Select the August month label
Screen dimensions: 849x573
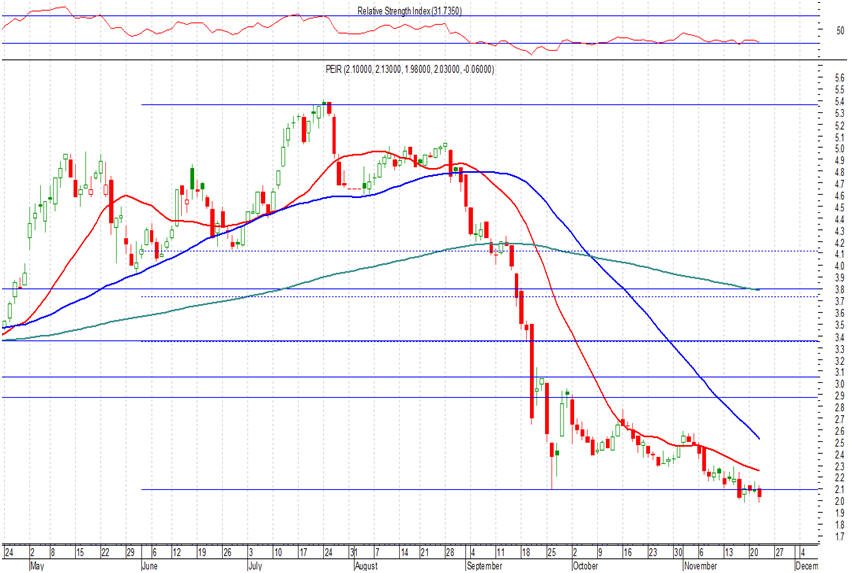click(x=366, y=565)
